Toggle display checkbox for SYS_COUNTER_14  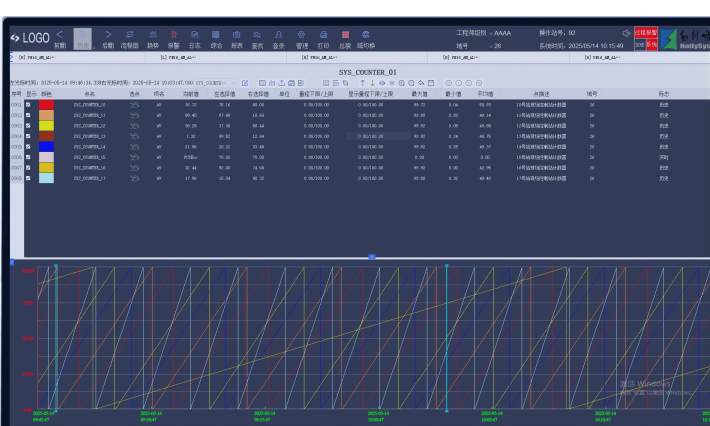29,146
